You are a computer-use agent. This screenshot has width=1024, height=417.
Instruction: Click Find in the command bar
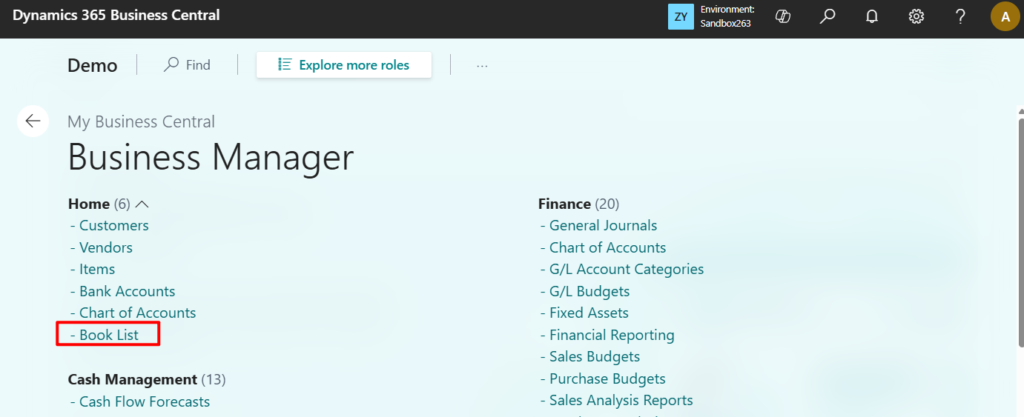click(187, 65)
